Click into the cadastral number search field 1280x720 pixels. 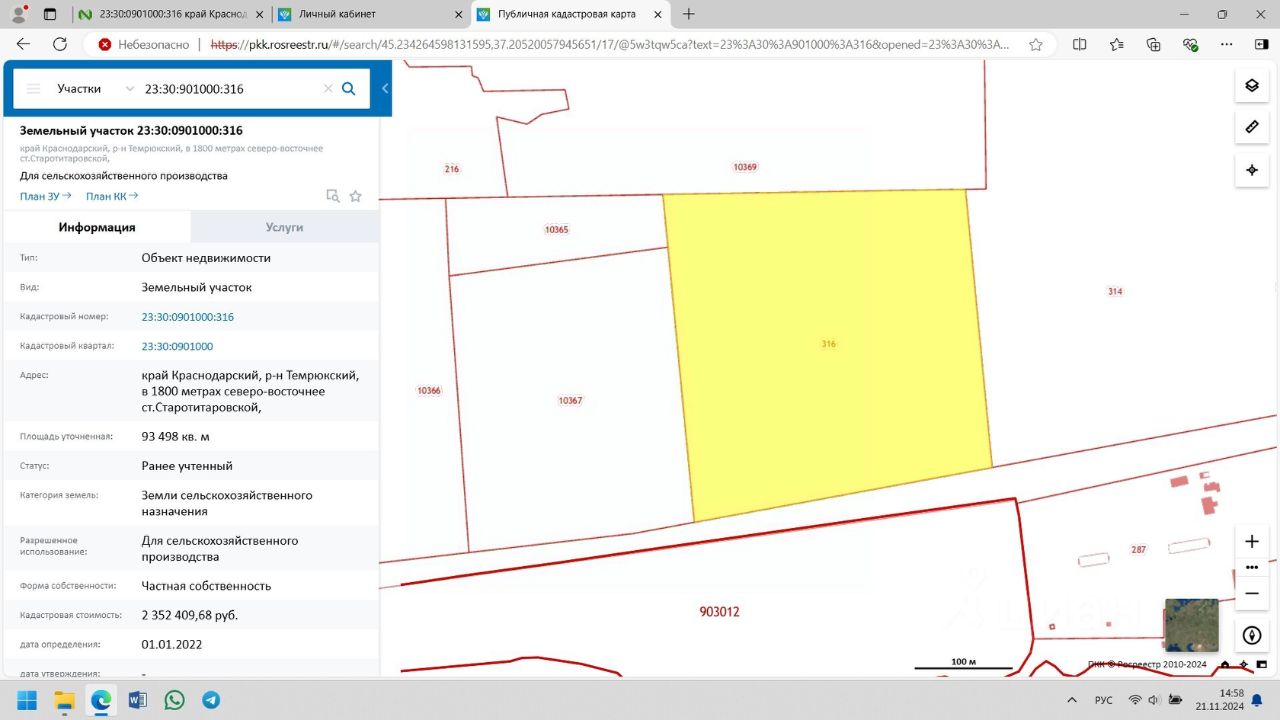(x=230, y=88)
